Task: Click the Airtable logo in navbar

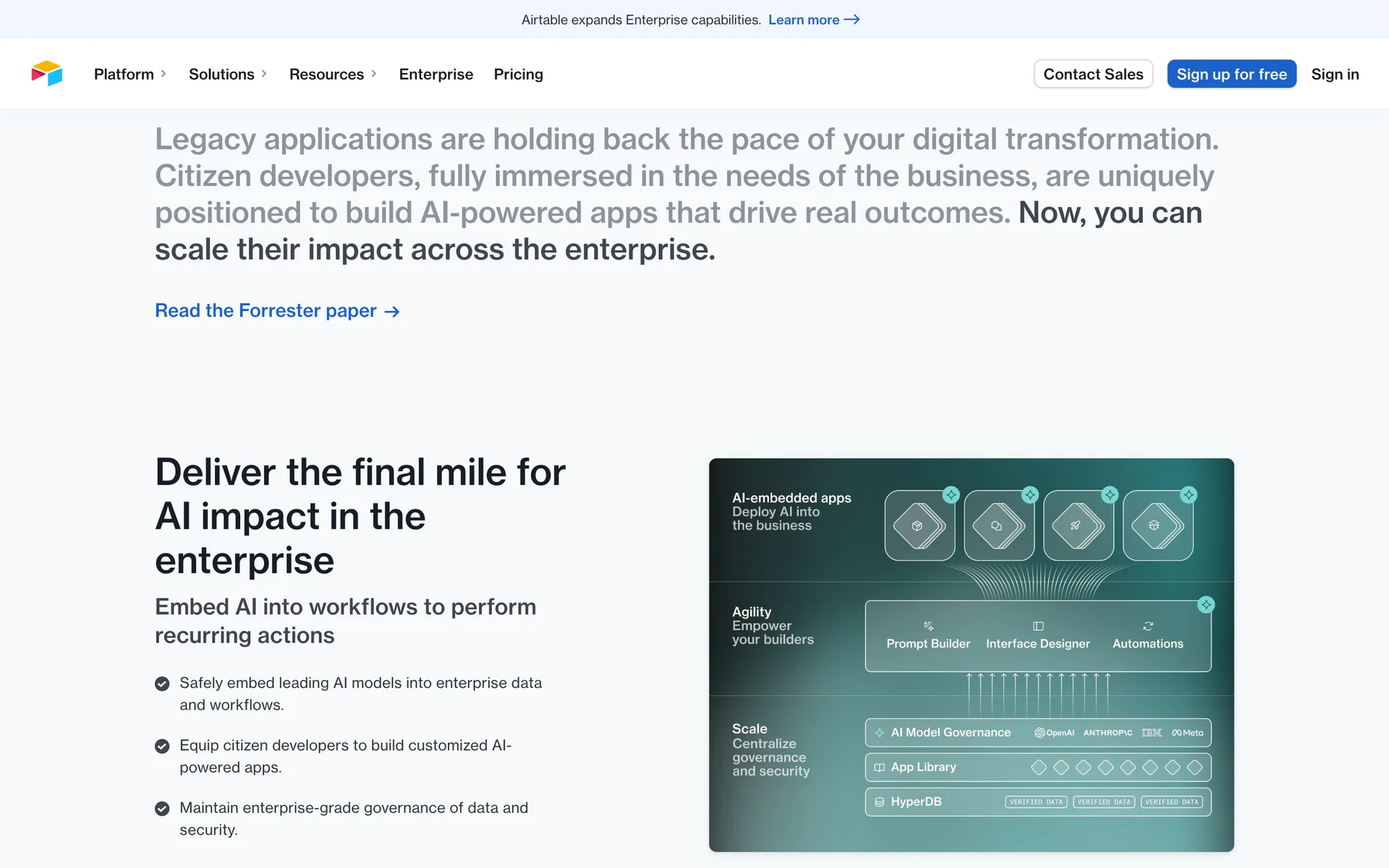Action: (x=47, y=74)
